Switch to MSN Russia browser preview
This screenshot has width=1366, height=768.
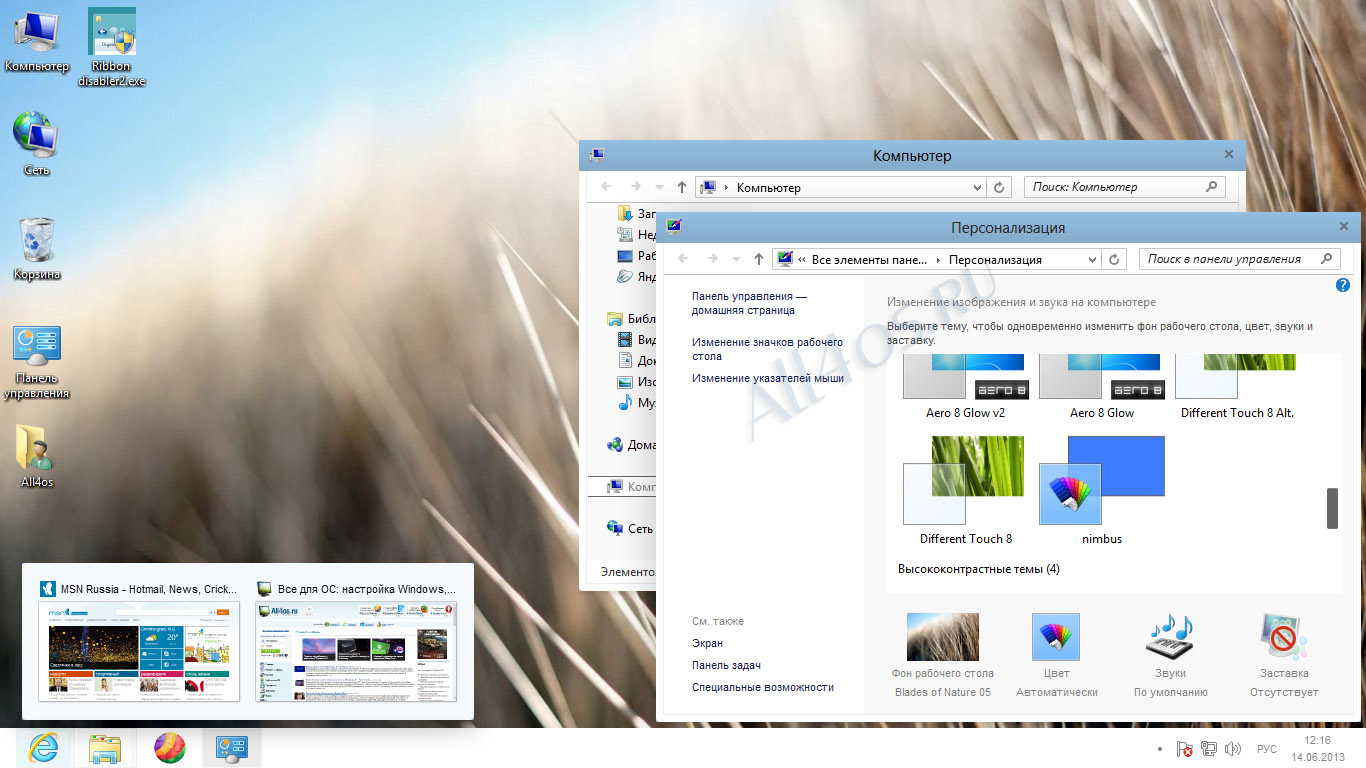[139, 640]
